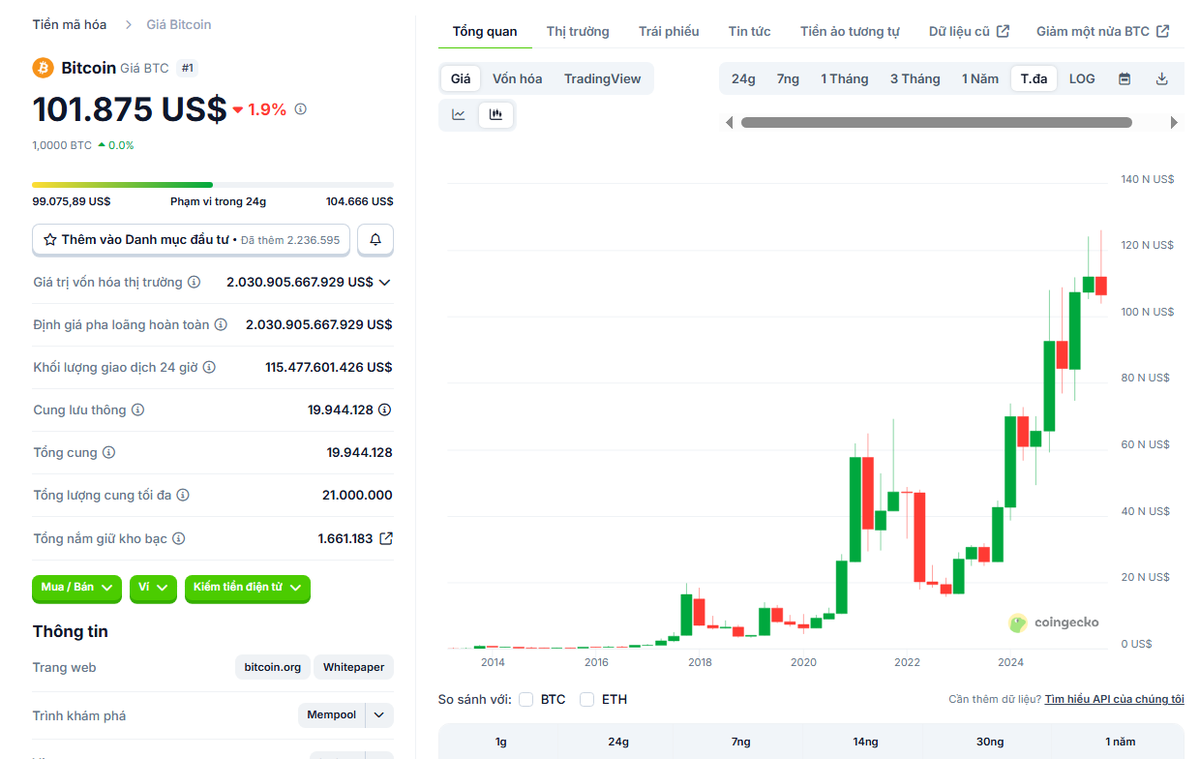The height and width of the screenshot is (759, 1200).
Task: Click the 101.875 US$ price text
Action: click(x=130, y=109)
